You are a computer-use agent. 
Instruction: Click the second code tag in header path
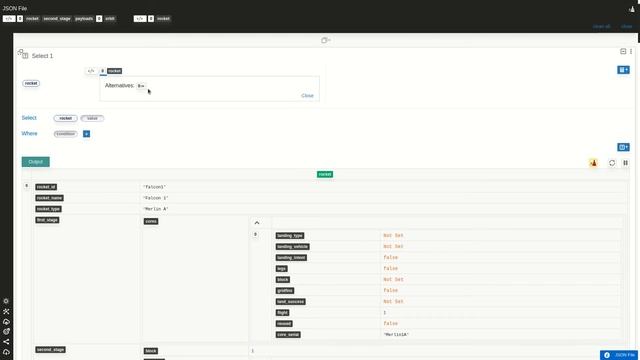pyautogui.click(x=140, y=19)
